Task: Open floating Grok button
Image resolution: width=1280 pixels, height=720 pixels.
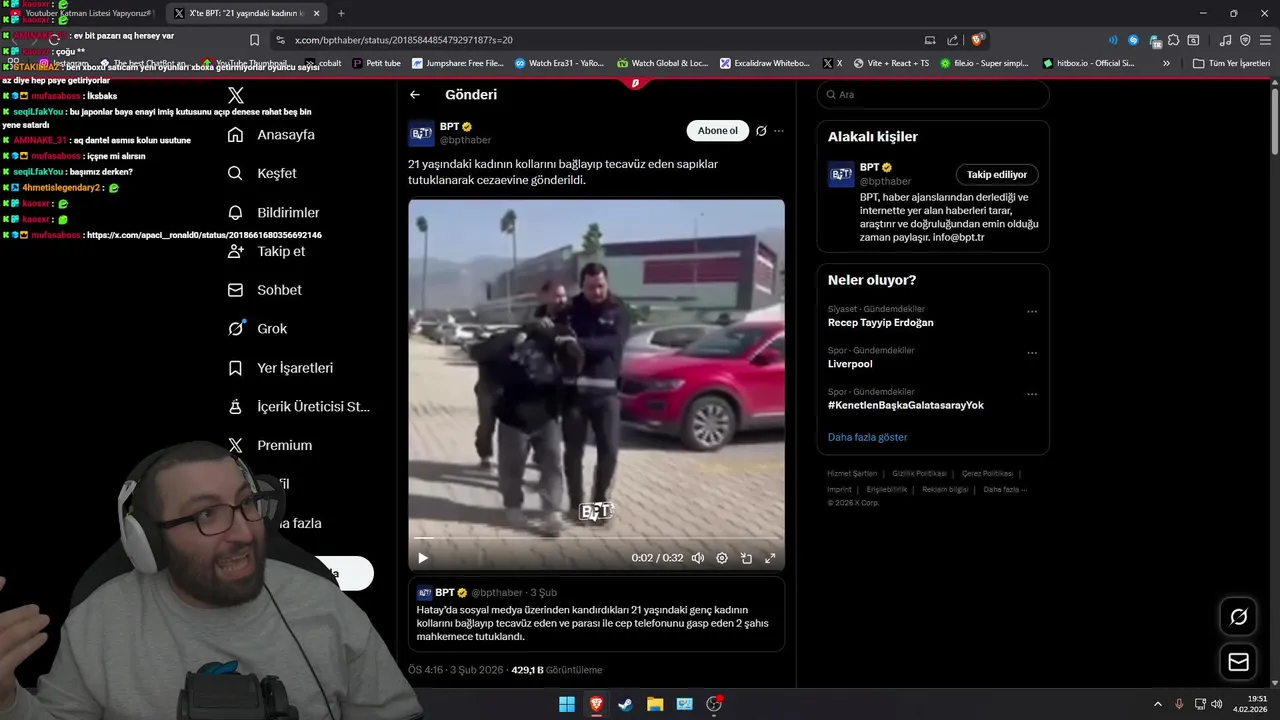Action: pos(1238,617)
